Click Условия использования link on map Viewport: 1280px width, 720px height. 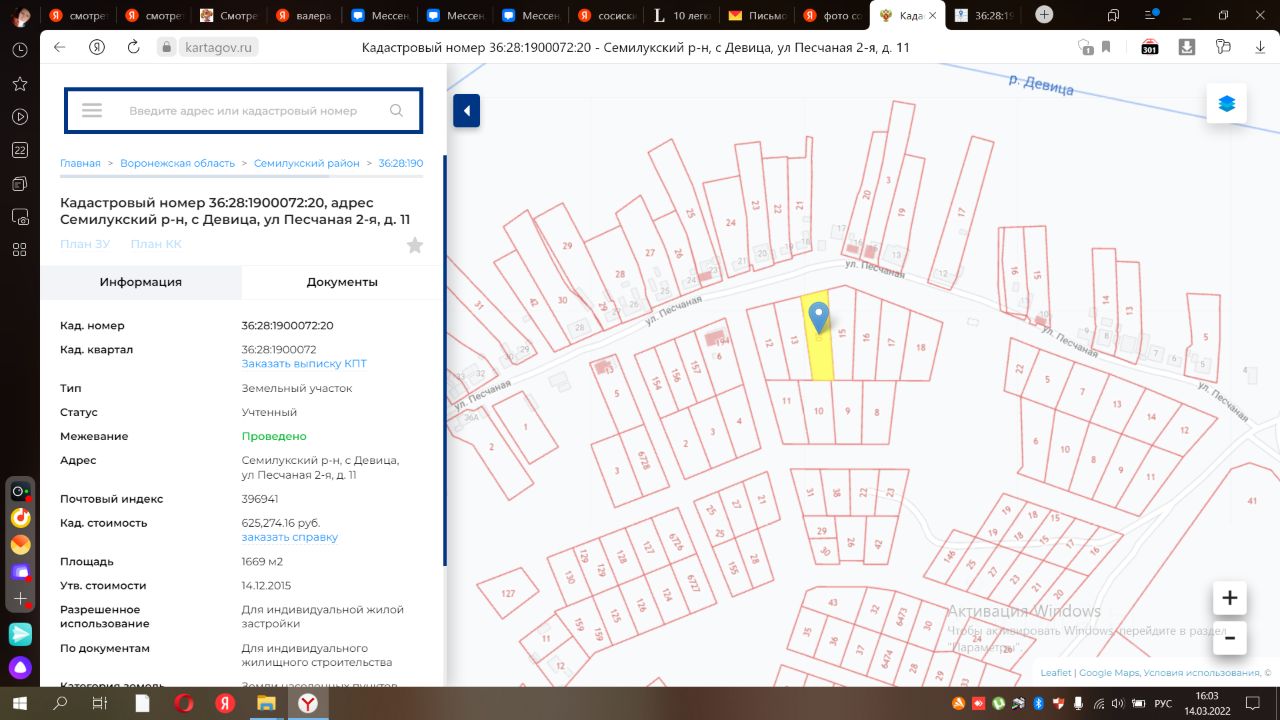pos(1202,673)
